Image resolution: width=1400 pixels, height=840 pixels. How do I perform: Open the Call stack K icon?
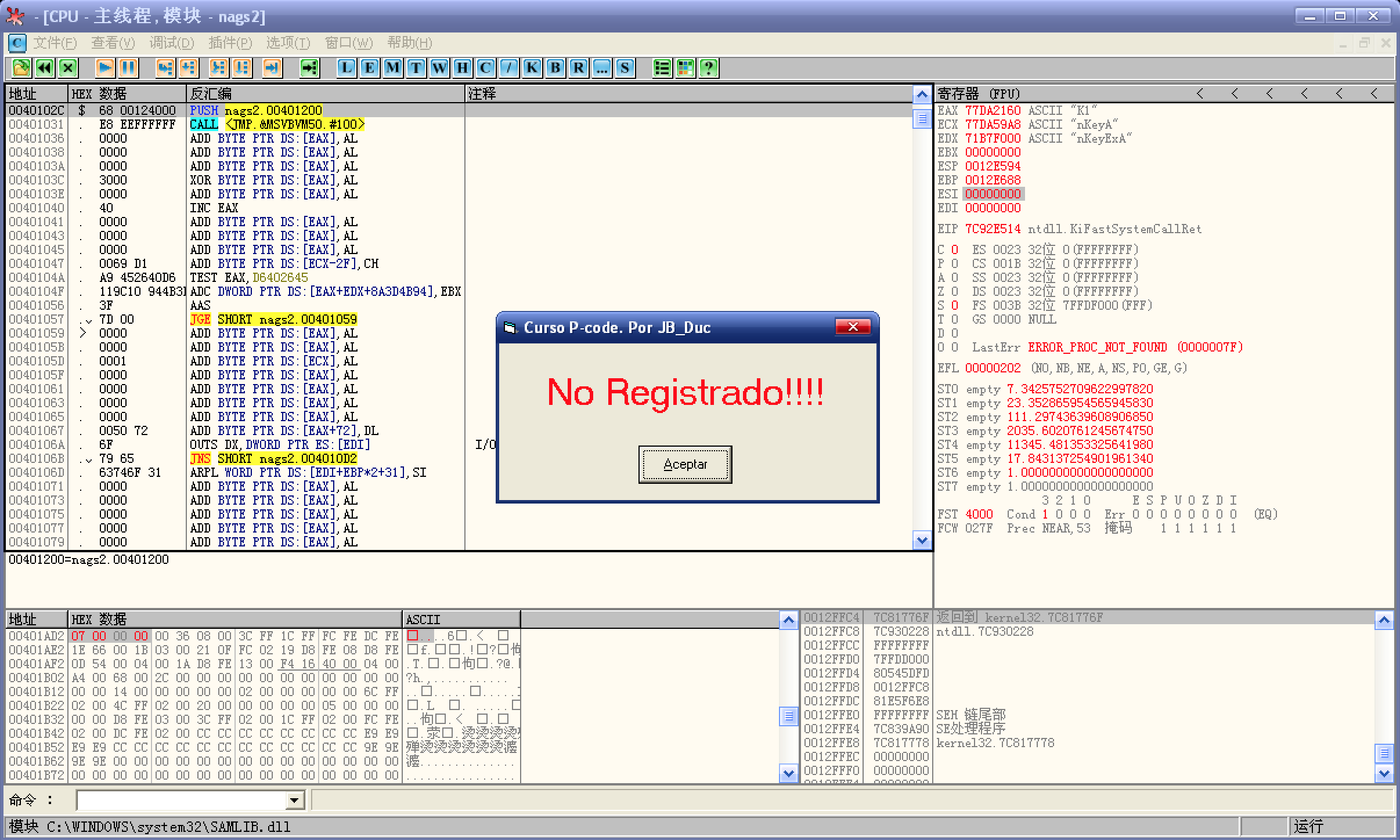[532, 68]
